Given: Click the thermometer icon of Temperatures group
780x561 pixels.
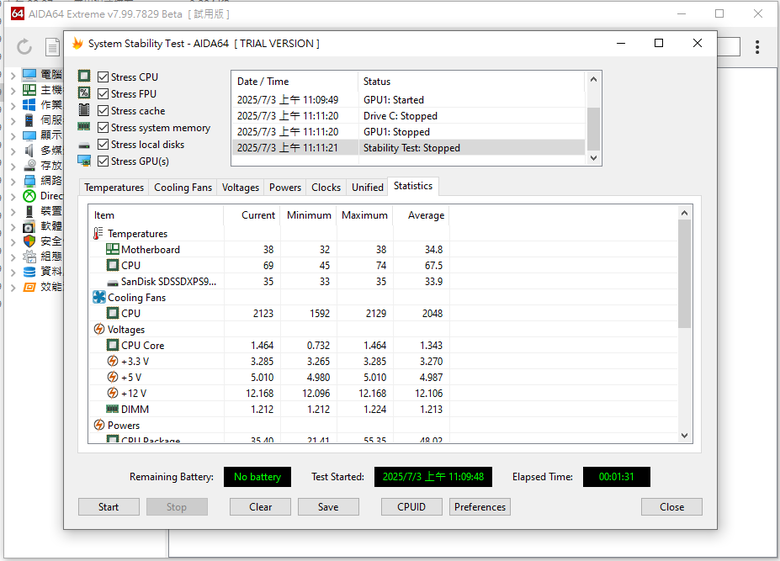Looking at the screenshot, I should (x=98, y=233).
